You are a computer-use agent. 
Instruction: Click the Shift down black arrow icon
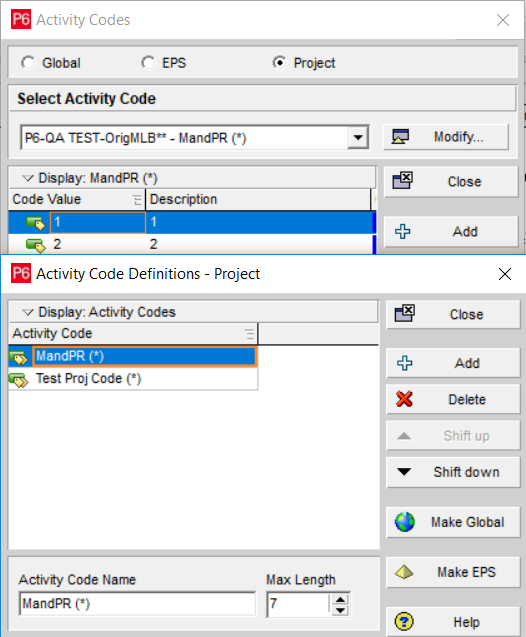404,472
